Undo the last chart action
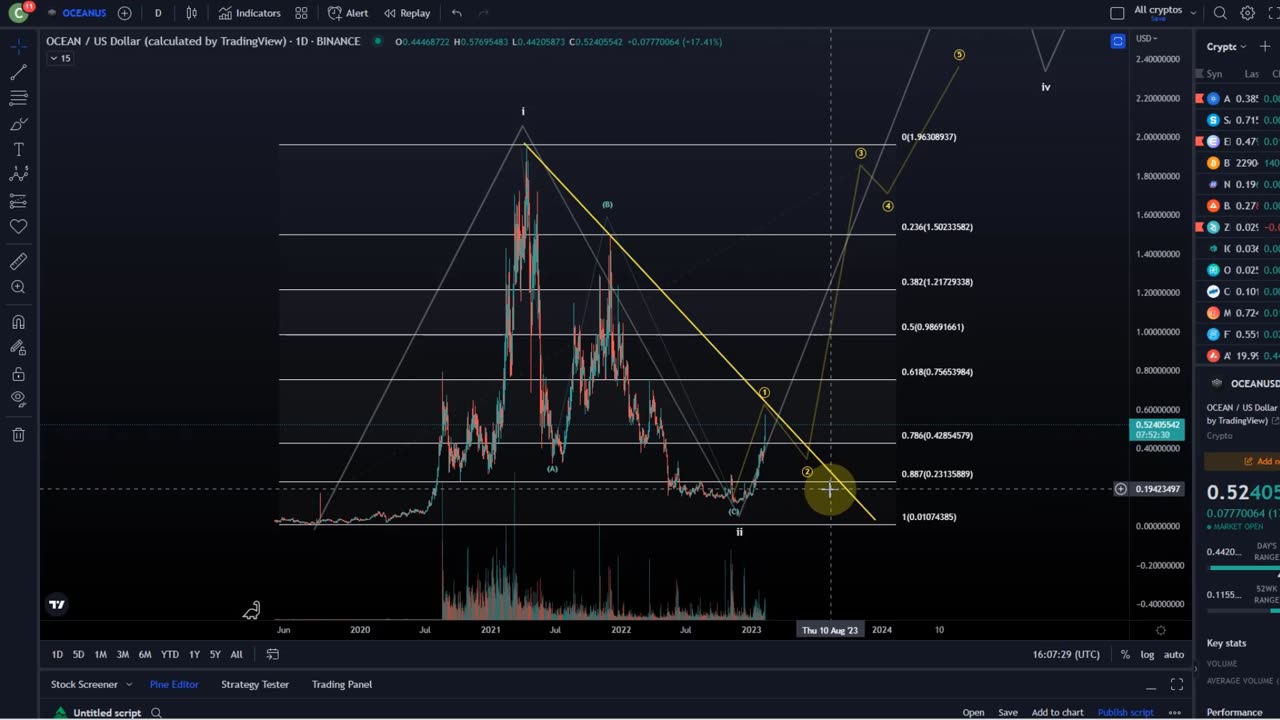 [x=456, y=13]
